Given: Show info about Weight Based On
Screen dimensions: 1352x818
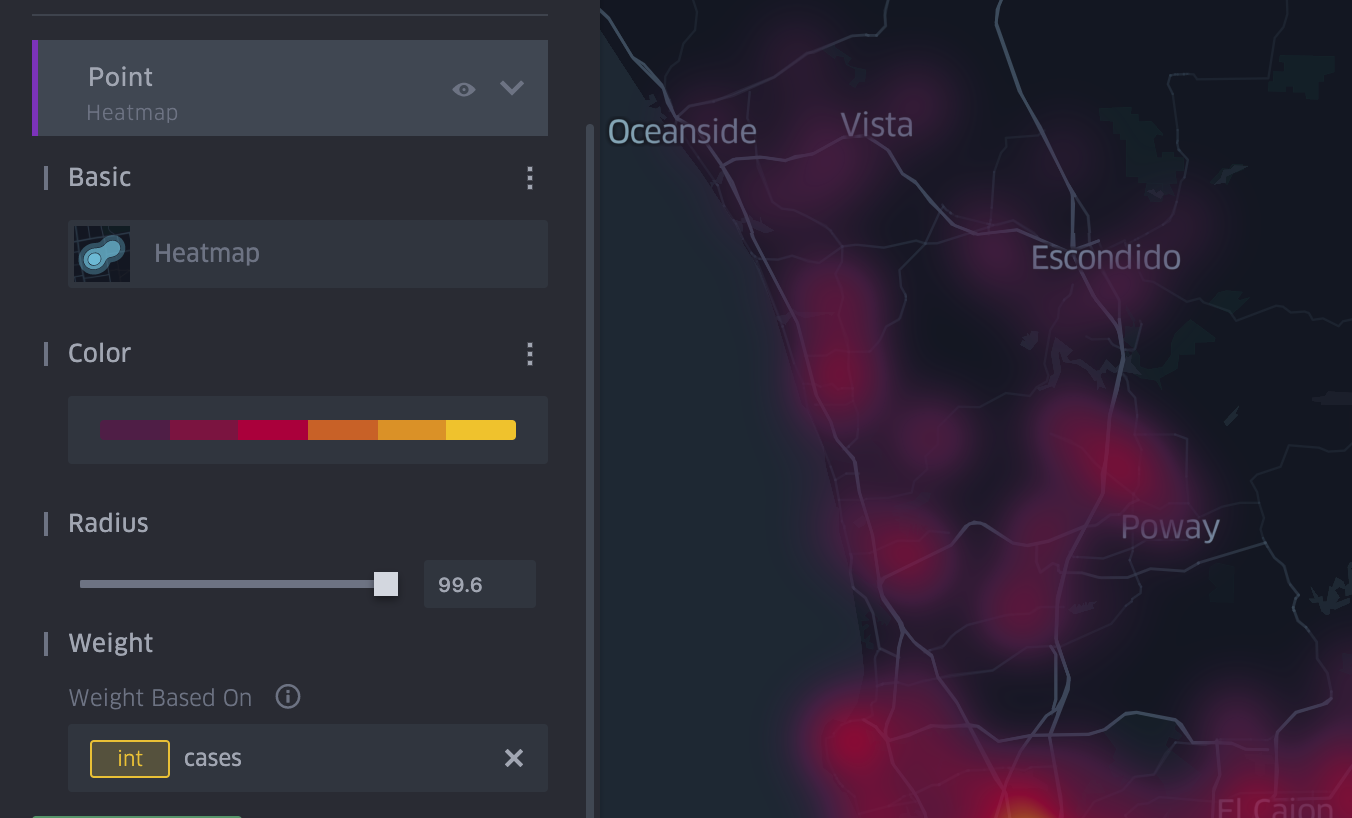Looking at the screenshot, I should coord(288,697).
